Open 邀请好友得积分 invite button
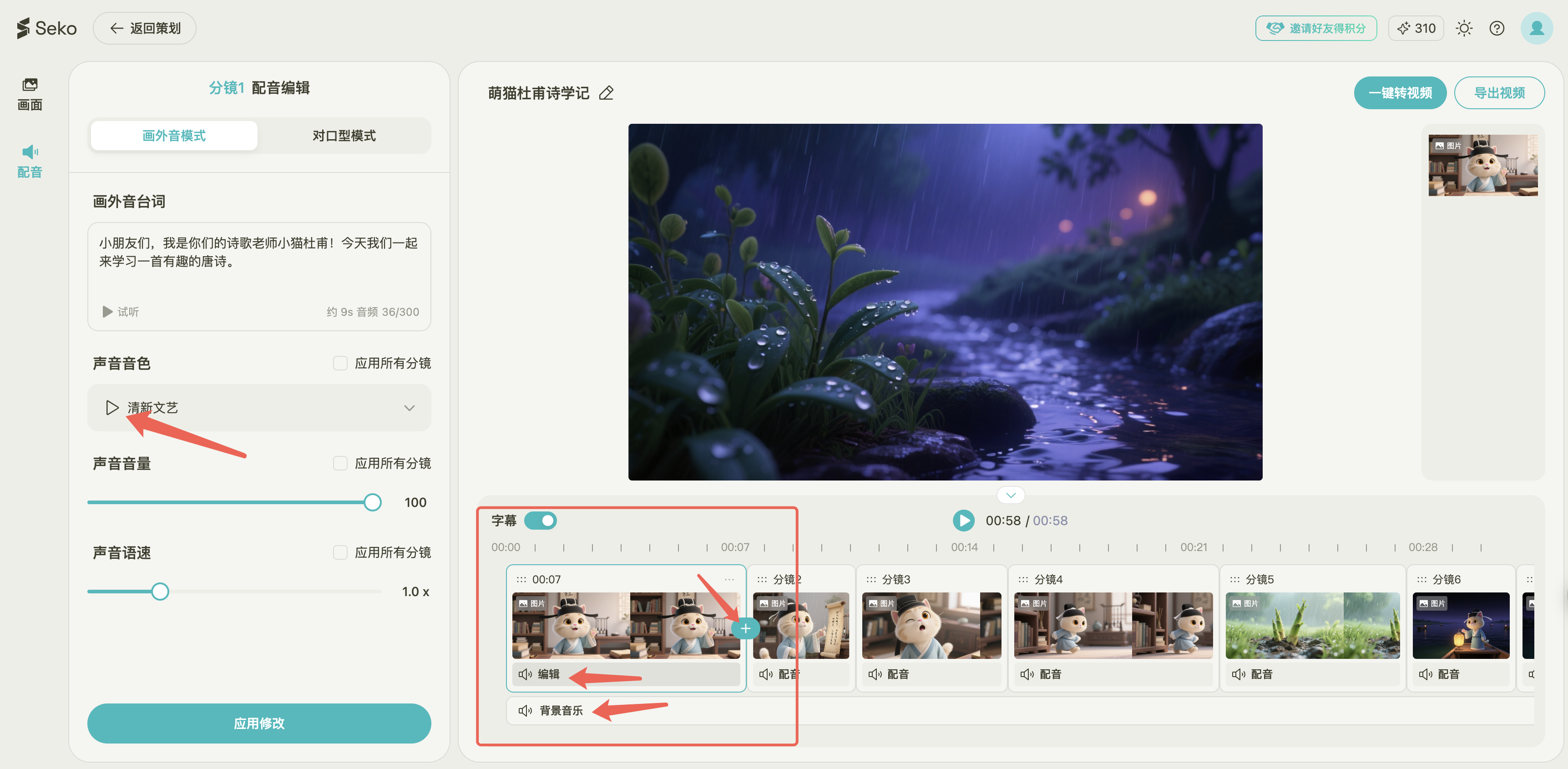 click(x=1315, y=28)
